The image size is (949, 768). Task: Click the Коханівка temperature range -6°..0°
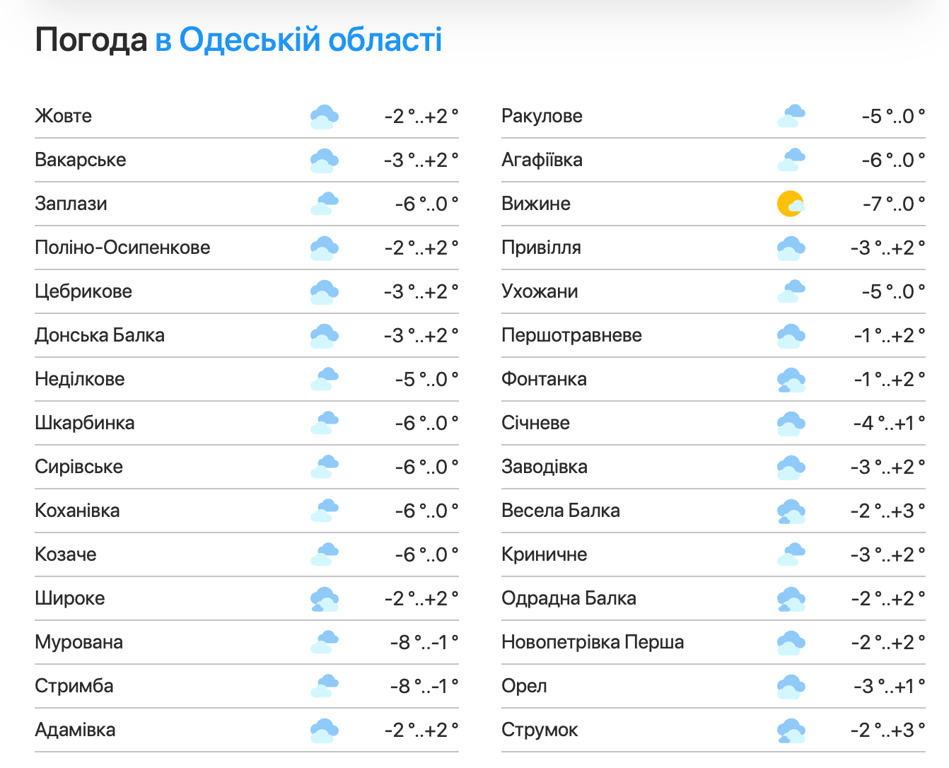tap(427, 511)
